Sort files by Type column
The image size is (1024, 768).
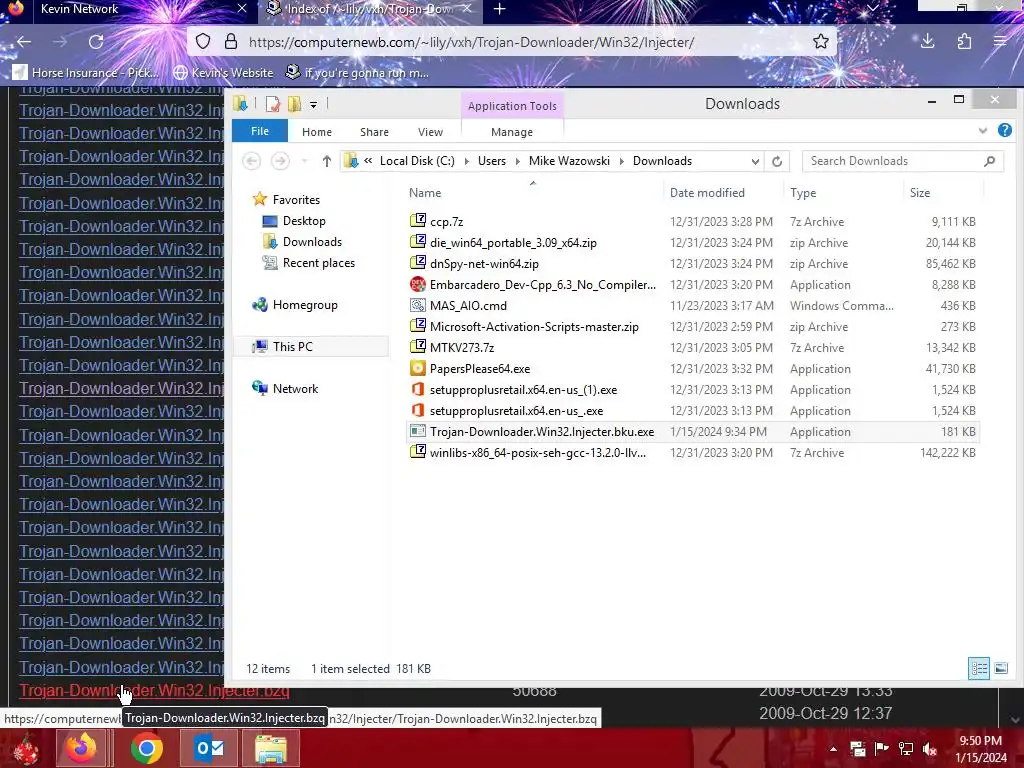click(x=803, y=193)
